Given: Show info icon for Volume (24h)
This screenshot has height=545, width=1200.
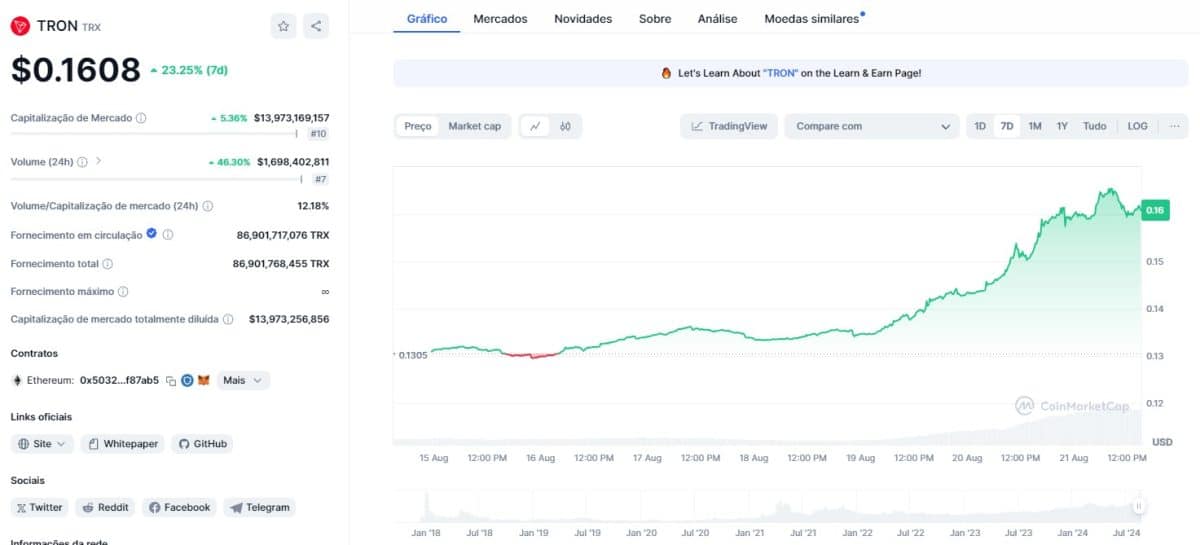Looking at the screenshot, I should click(82, 162).
